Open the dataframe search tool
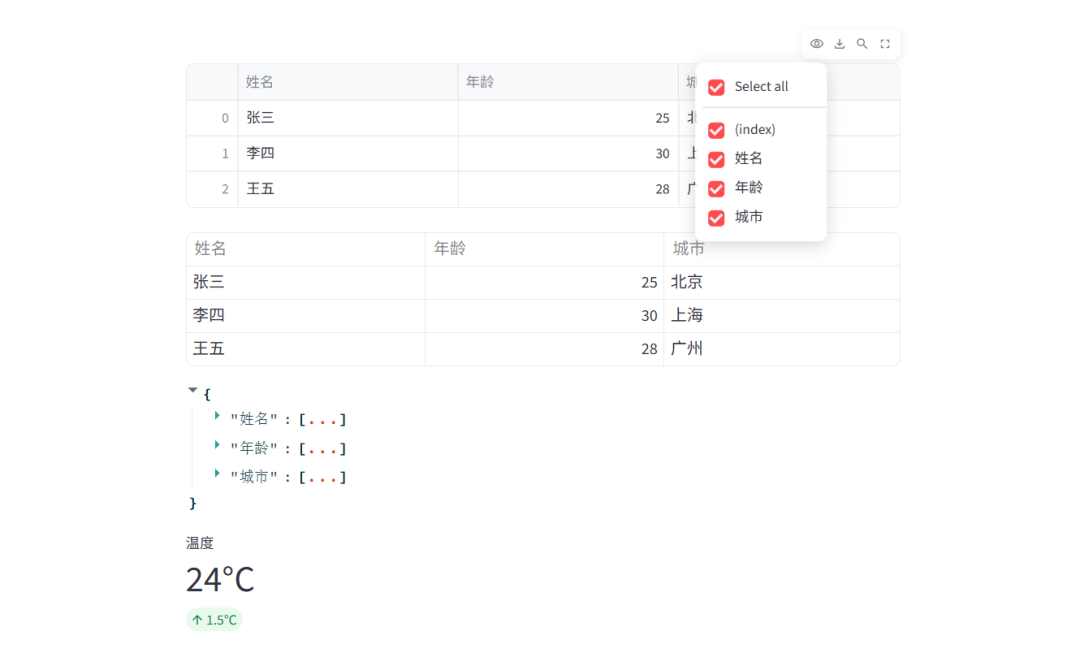 tap(862, 43)
